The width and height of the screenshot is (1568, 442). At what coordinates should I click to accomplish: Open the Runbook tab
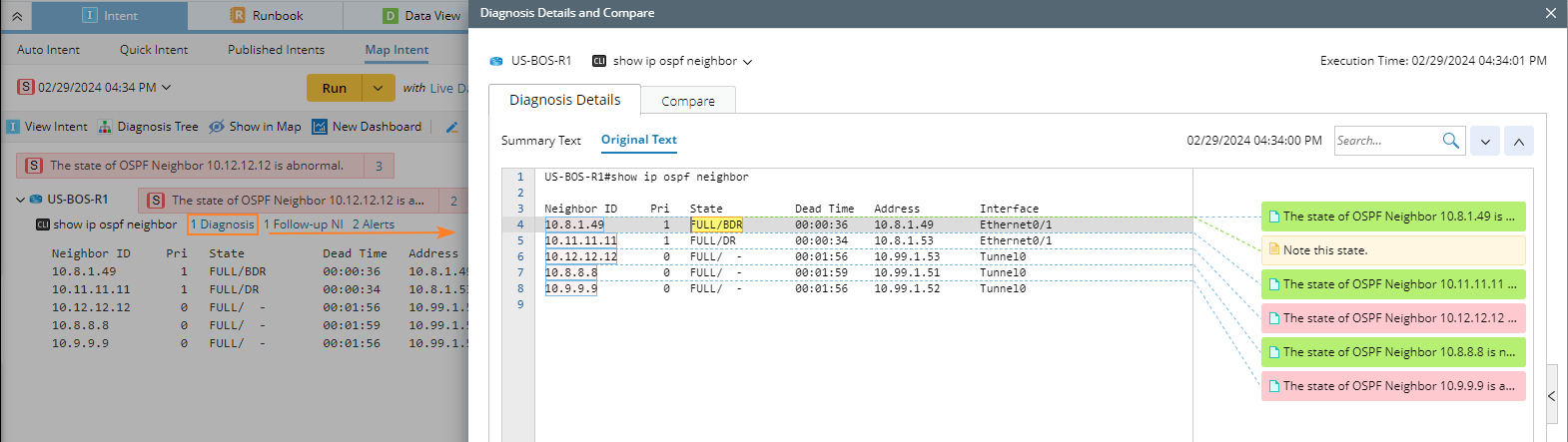pos(267,16)
